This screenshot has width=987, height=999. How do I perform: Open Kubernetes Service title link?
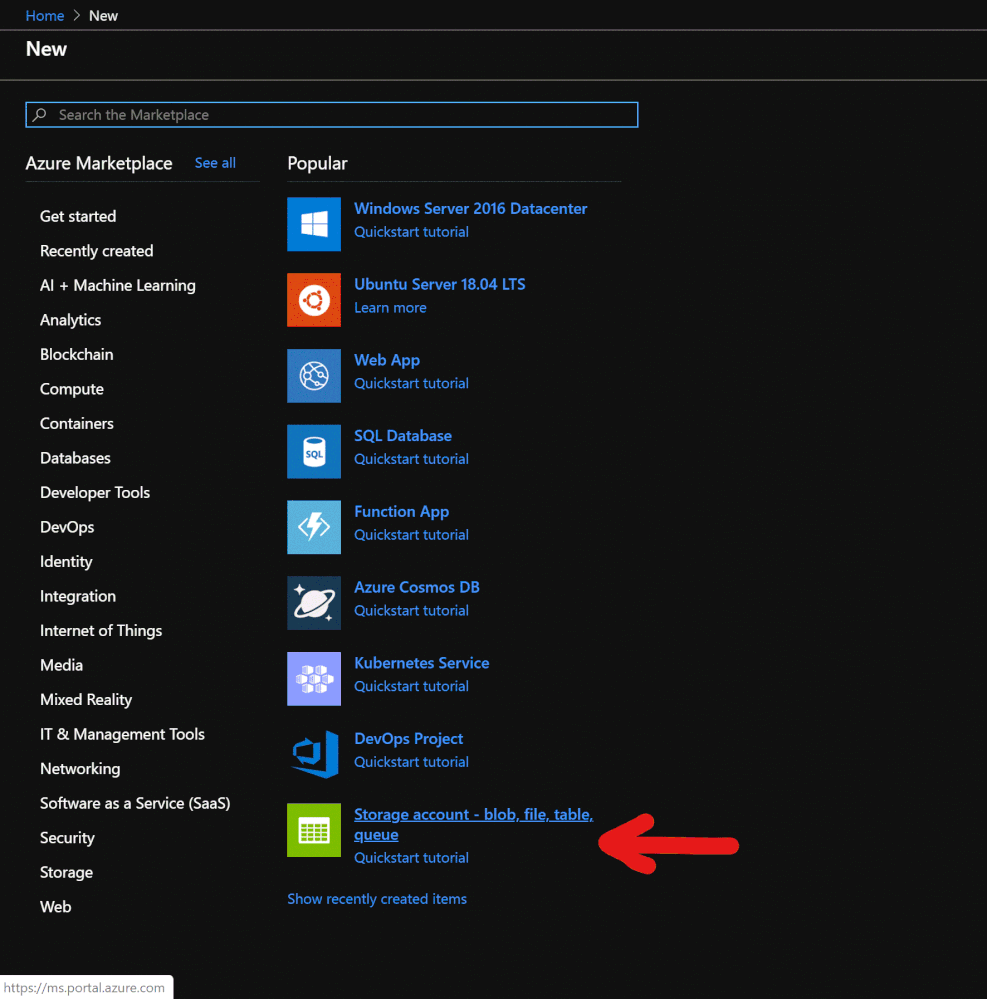pos(421,663)
